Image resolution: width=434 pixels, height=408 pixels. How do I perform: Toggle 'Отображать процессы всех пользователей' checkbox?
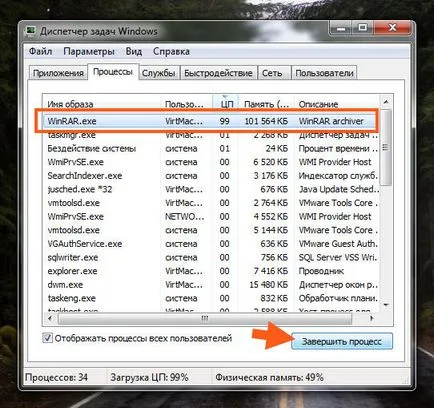coord(47,338)
